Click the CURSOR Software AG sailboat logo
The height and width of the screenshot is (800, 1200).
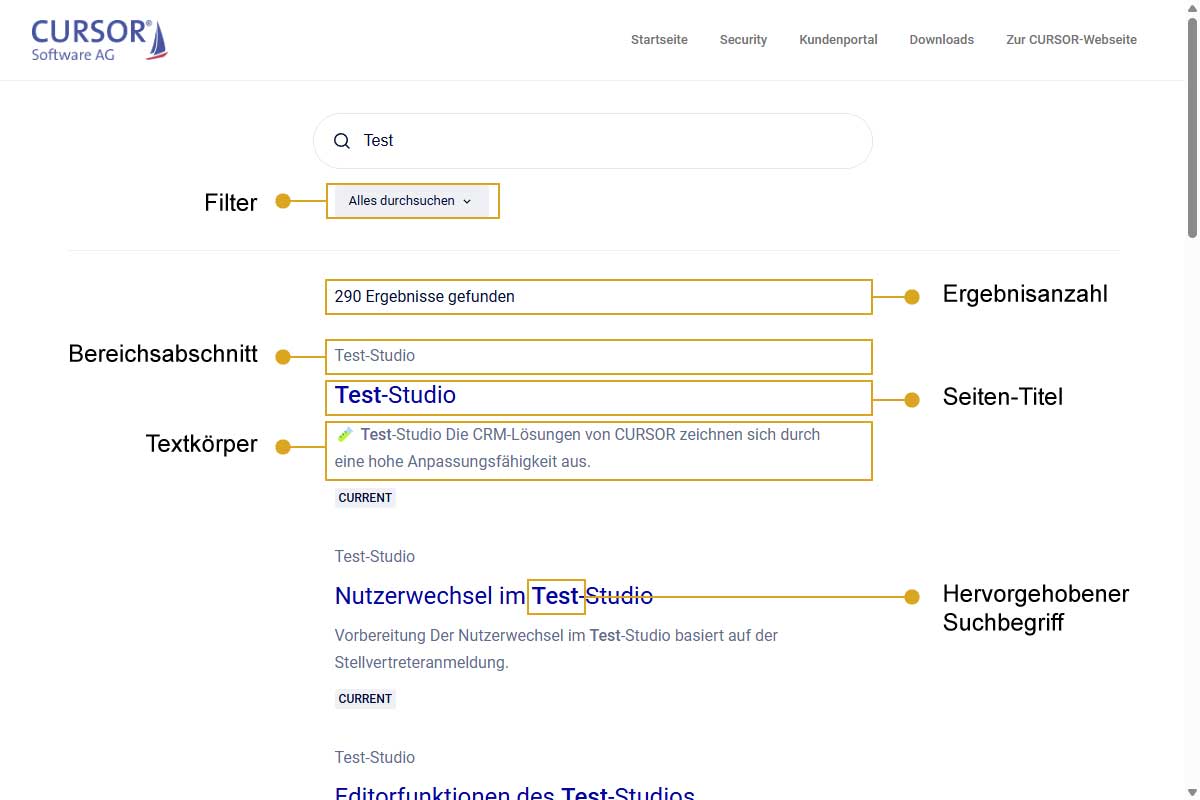[97, 38]
